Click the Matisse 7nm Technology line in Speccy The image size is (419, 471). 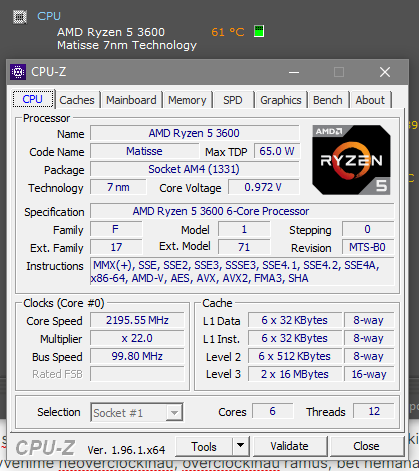click(x=127, y=45)
